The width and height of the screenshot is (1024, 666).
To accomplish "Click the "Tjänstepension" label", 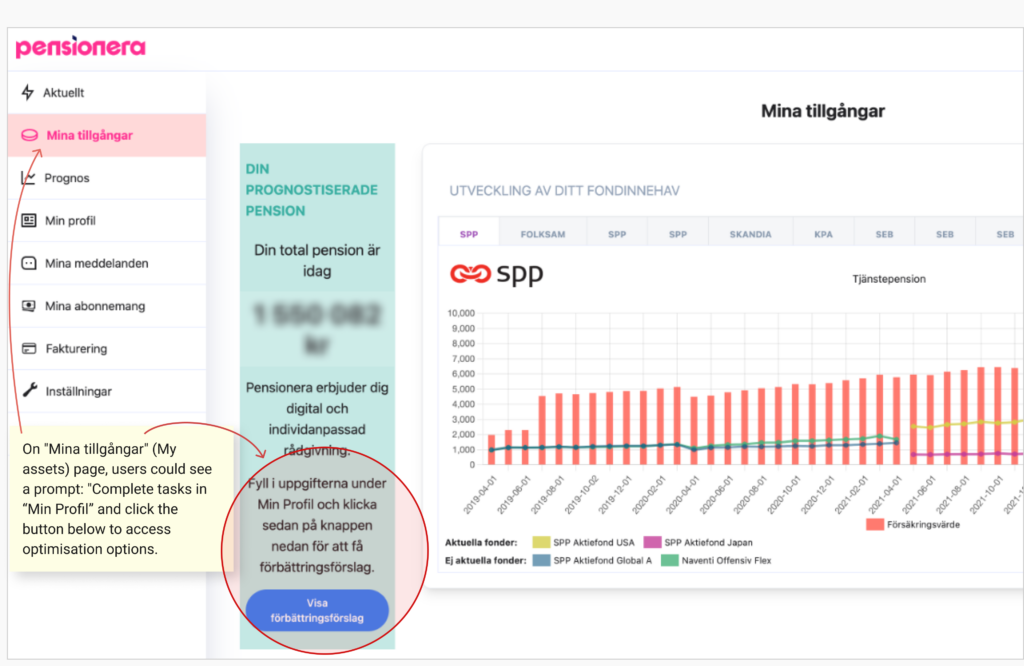I will click(x=889, y=279).
